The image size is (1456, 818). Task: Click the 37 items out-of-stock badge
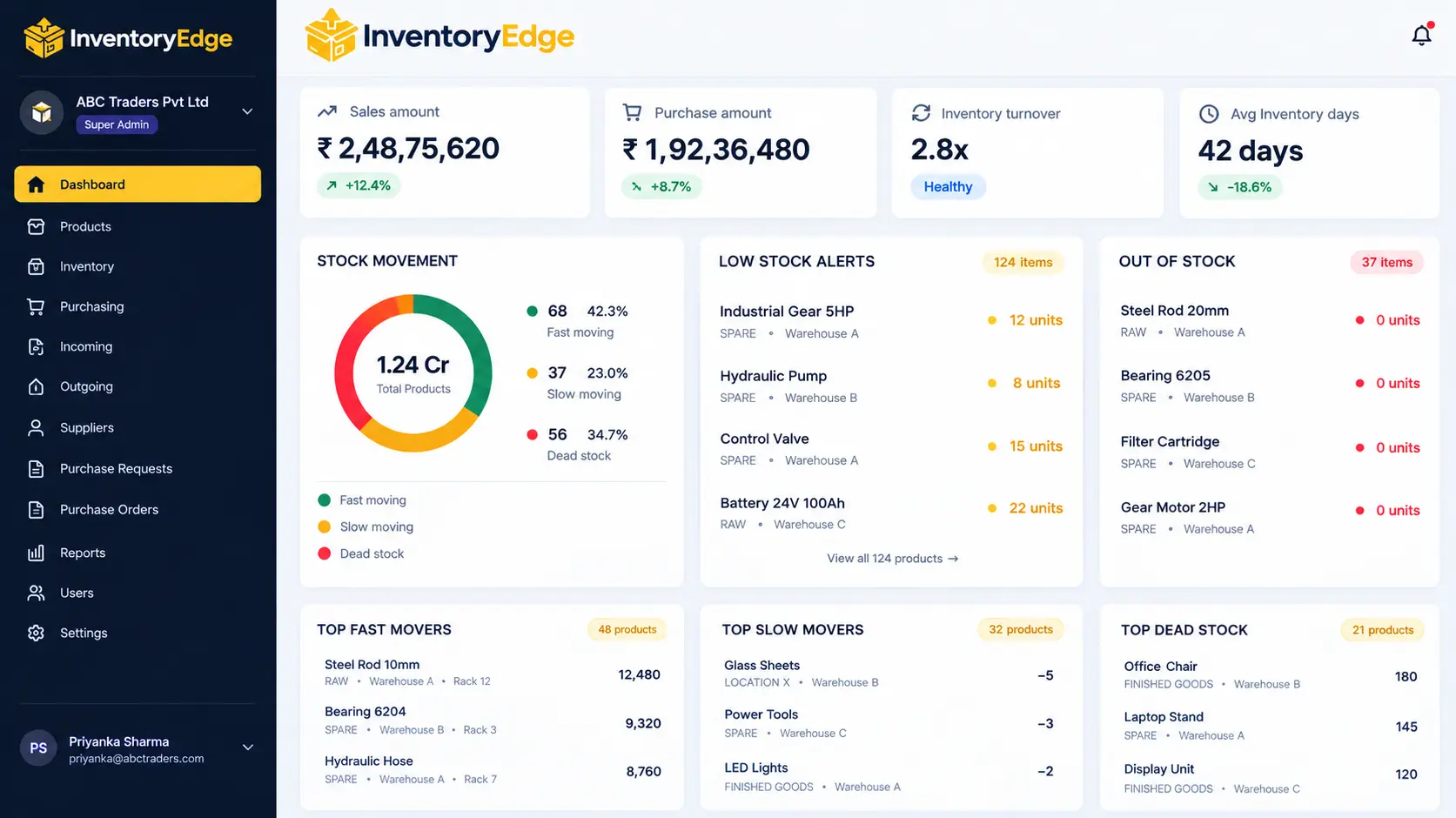tap(1386, 262)
